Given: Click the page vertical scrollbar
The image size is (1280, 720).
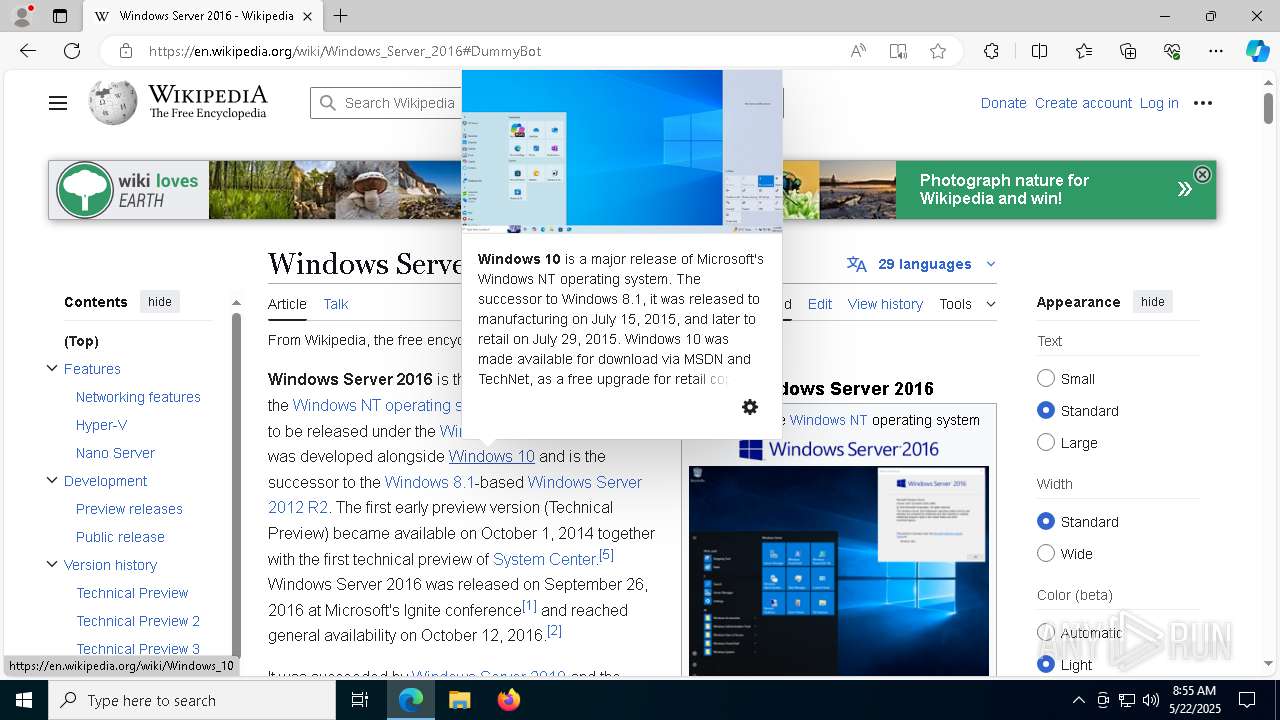Looking at the screenshot, I should tap(1268, 108).
